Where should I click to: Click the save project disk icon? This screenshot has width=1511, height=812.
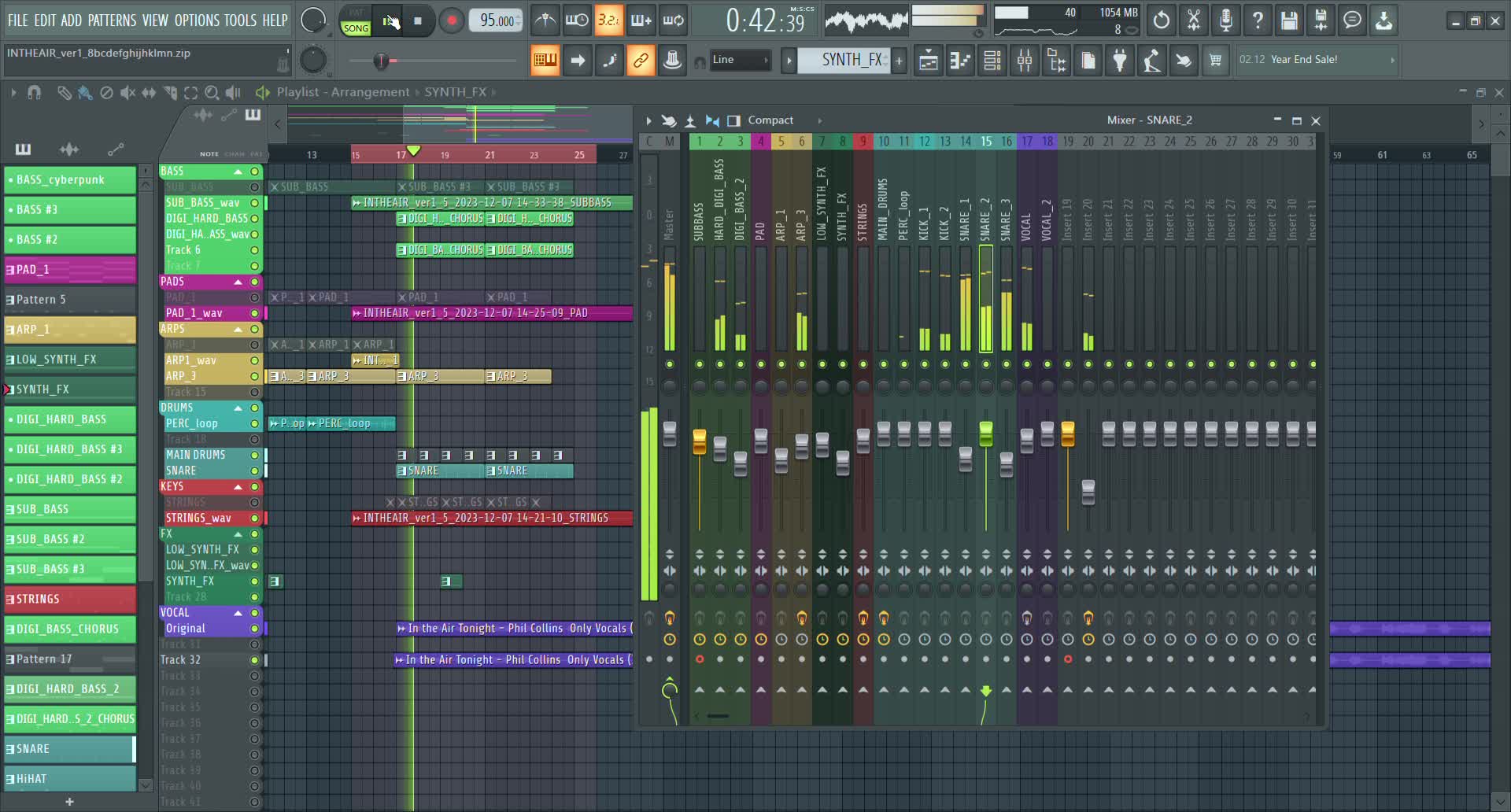[x=1288, y=20]
